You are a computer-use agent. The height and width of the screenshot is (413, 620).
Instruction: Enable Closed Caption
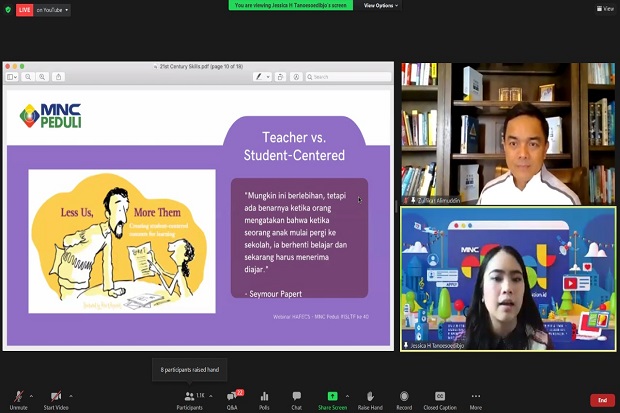pyautogui.click(x=440, y=400)
